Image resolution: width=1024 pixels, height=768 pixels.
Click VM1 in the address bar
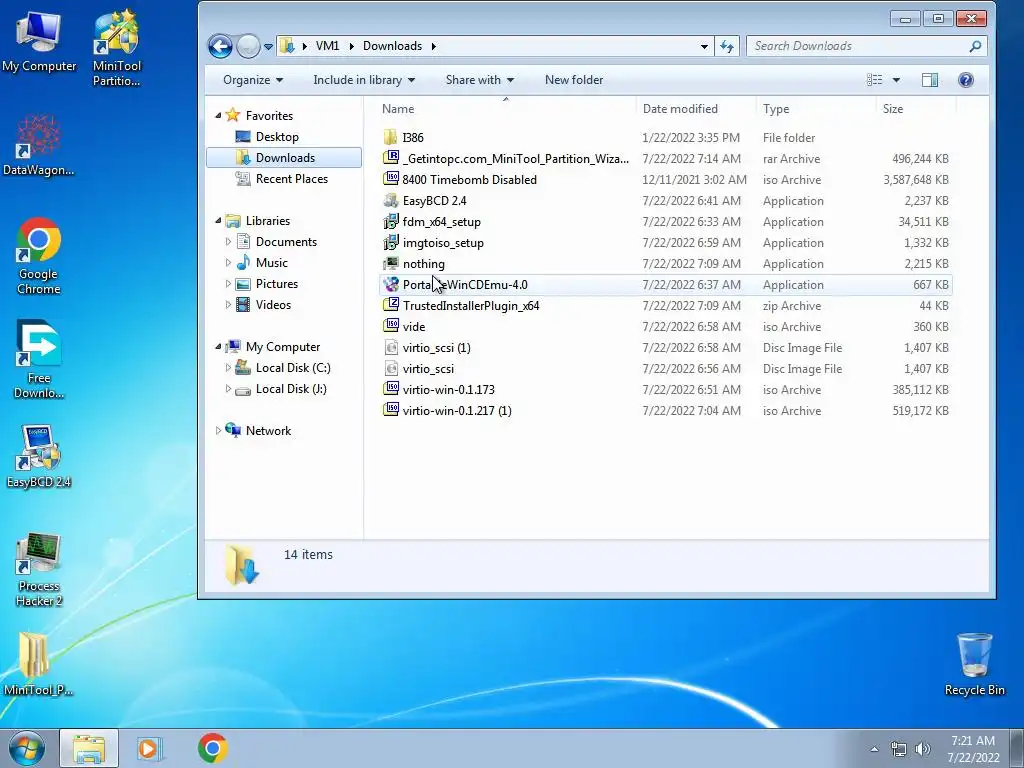(x=327, y=46)
